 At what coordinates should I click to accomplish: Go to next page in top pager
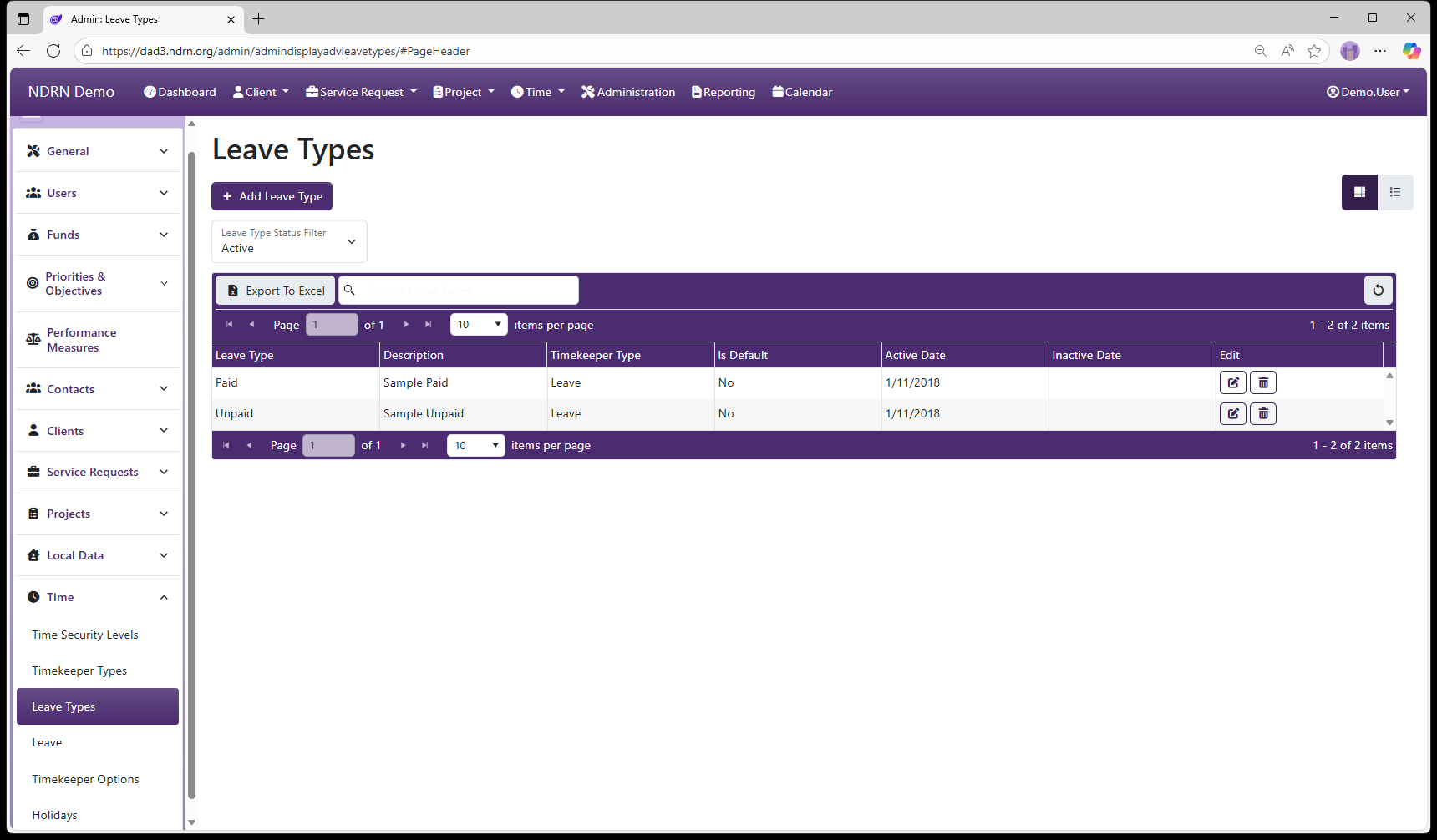coord(406,325)
